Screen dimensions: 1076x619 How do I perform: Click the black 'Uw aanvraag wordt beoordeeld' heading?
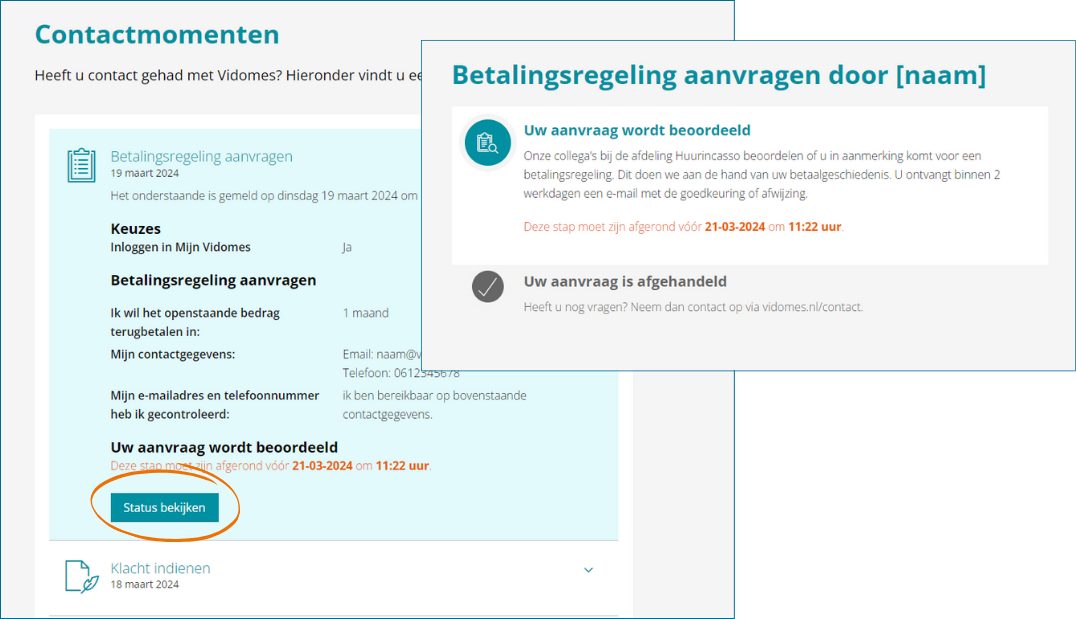point(224,447)
